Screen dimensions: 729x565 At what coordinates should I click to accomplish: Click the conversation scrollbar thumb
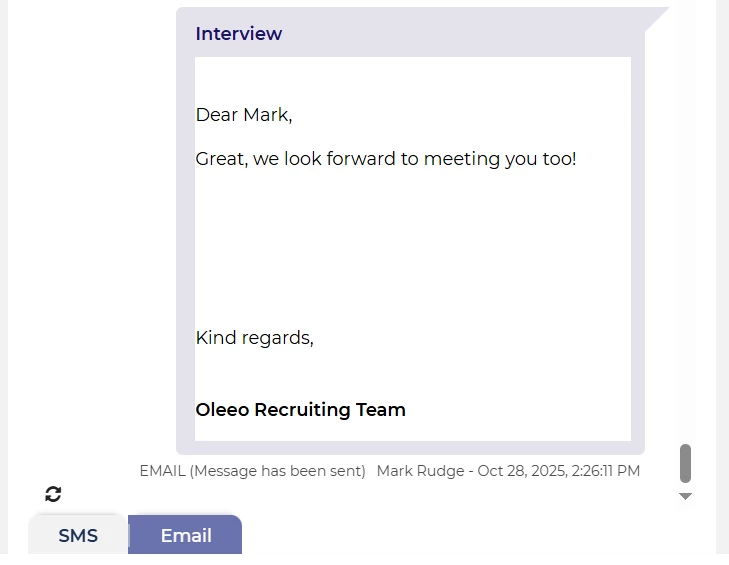(685, 464)
